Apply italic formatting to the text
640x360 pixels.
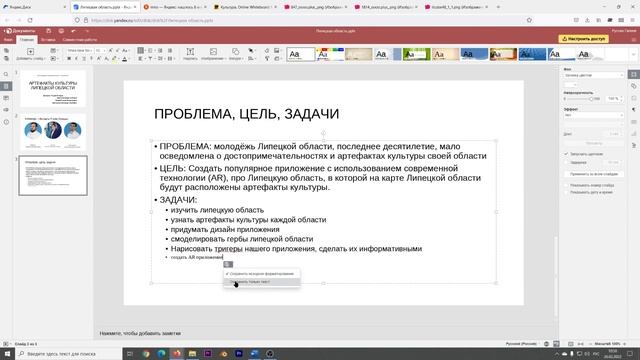(76, 59)
